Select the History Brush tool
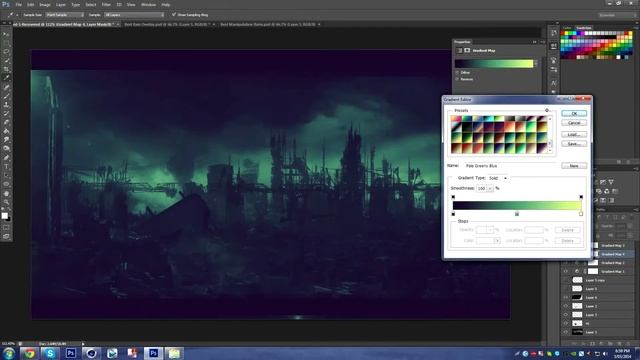Screen dimensions: 640x360 (x=6, y=113)
